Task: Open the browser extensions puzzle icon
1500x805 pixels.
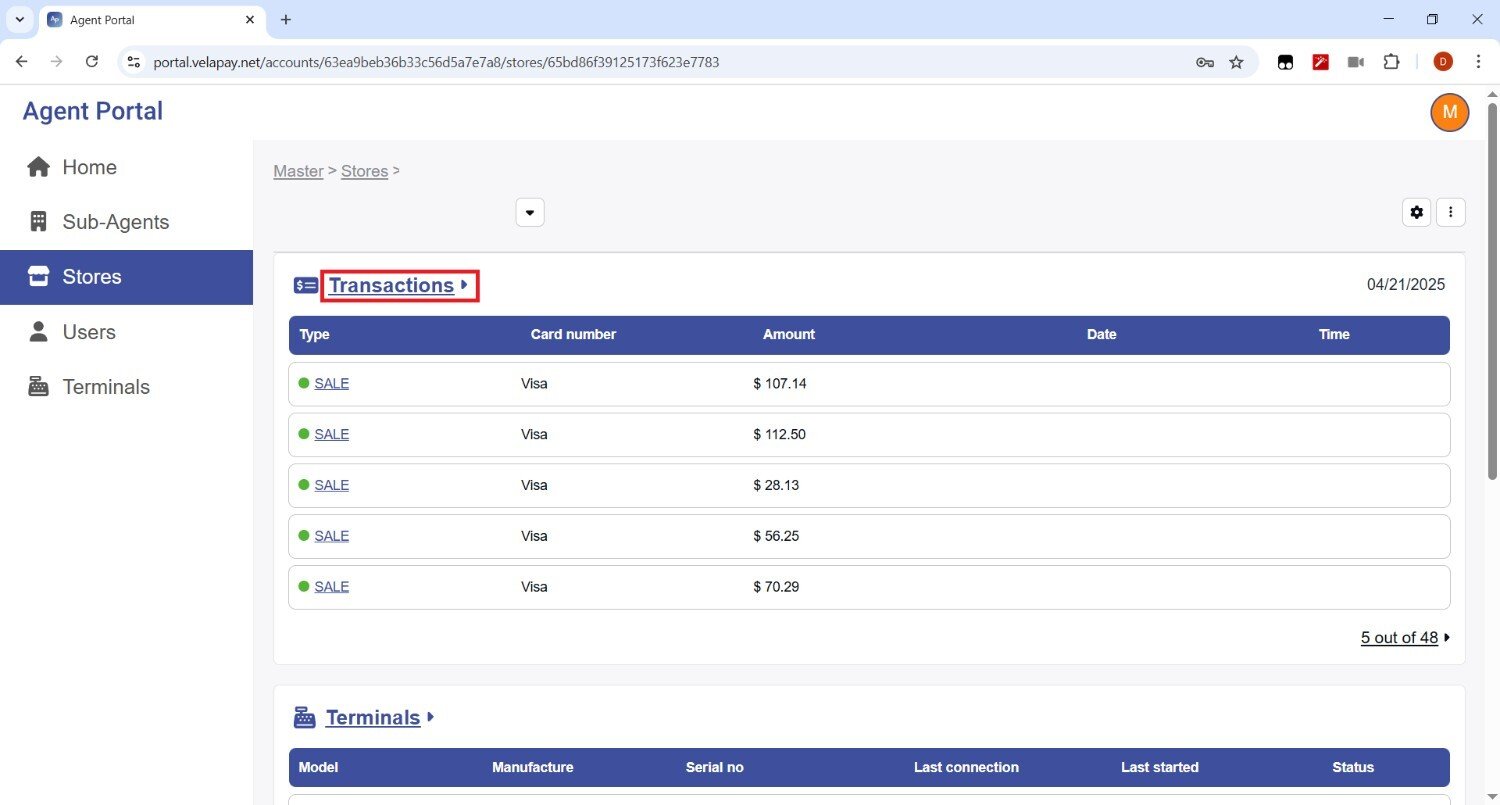Action: (1391, 62)
